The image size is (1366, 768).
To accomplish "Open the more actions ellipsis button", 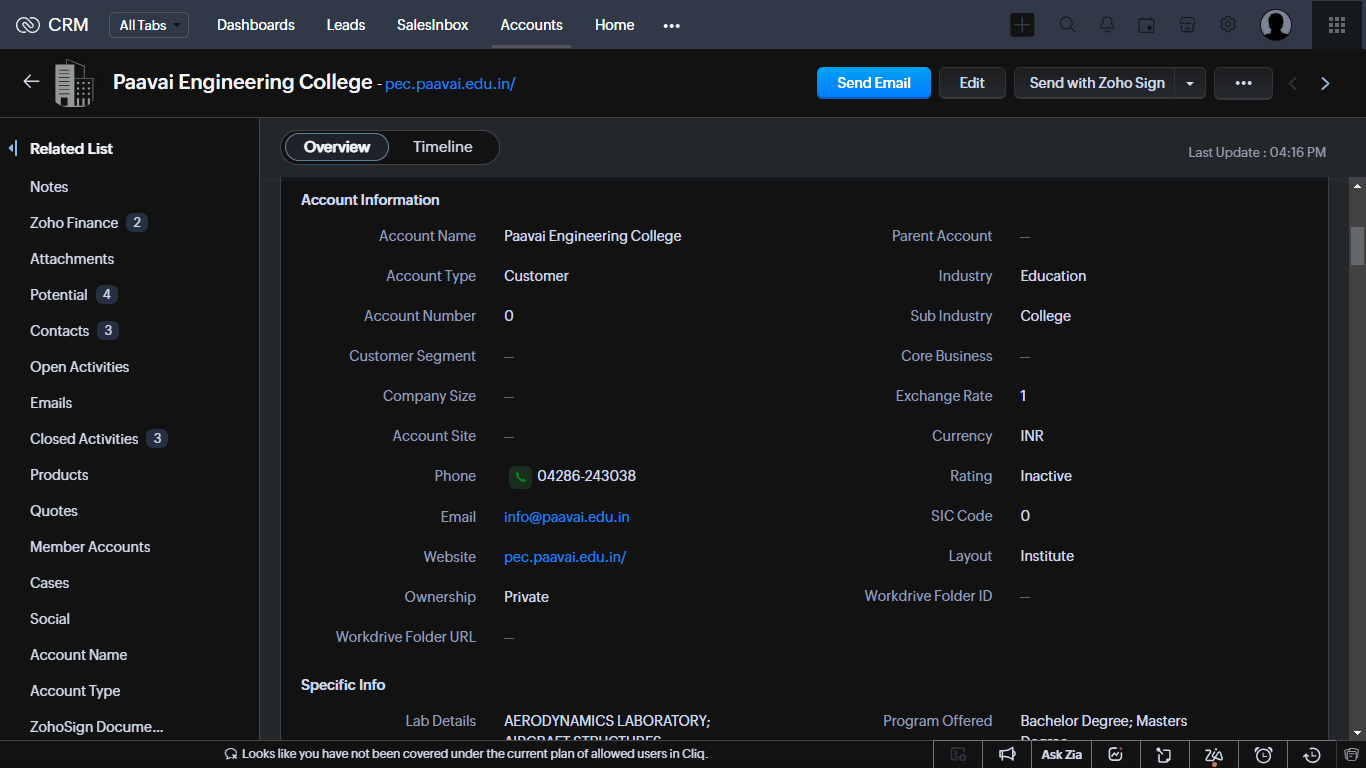I will [1243, 83].
